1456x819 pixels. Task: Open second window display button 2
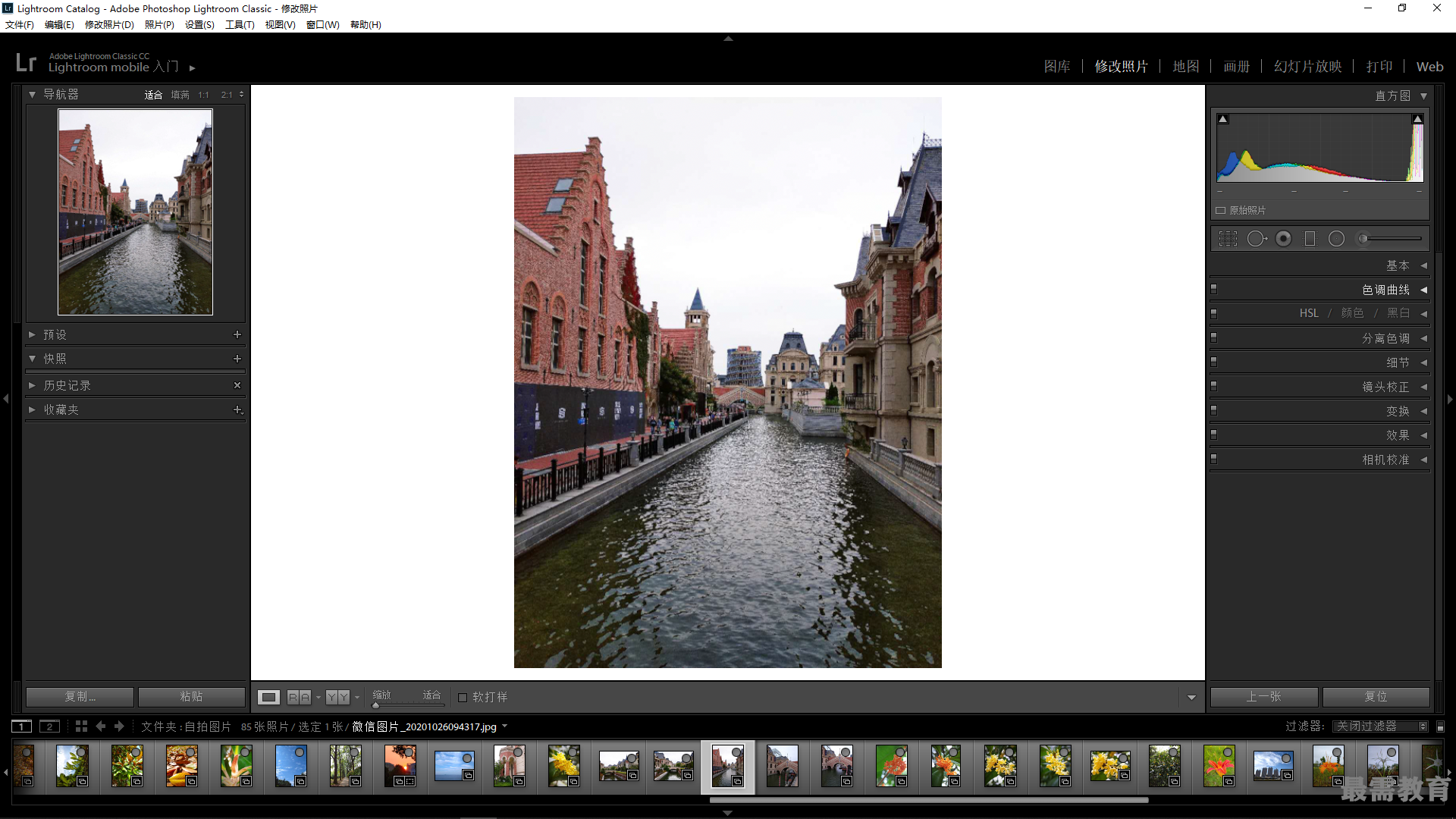[49, 726]
